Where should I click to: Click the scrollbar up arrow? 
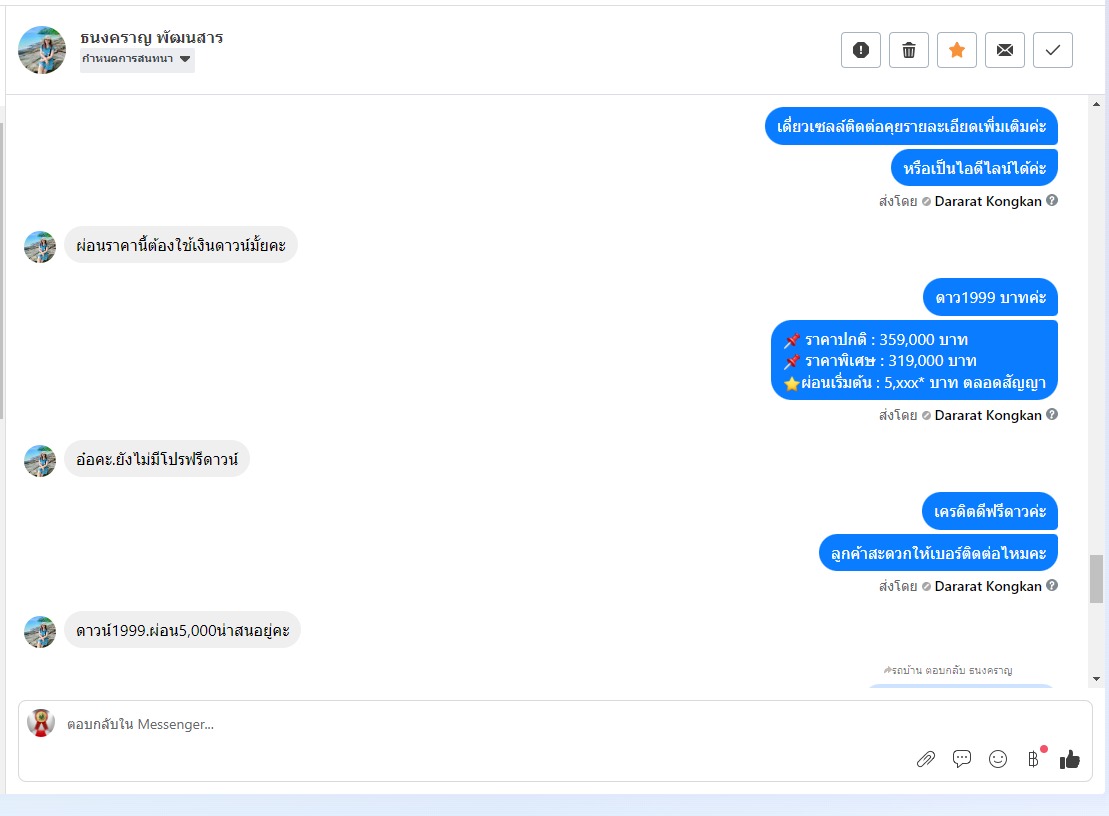click(x=1096, y=104)
